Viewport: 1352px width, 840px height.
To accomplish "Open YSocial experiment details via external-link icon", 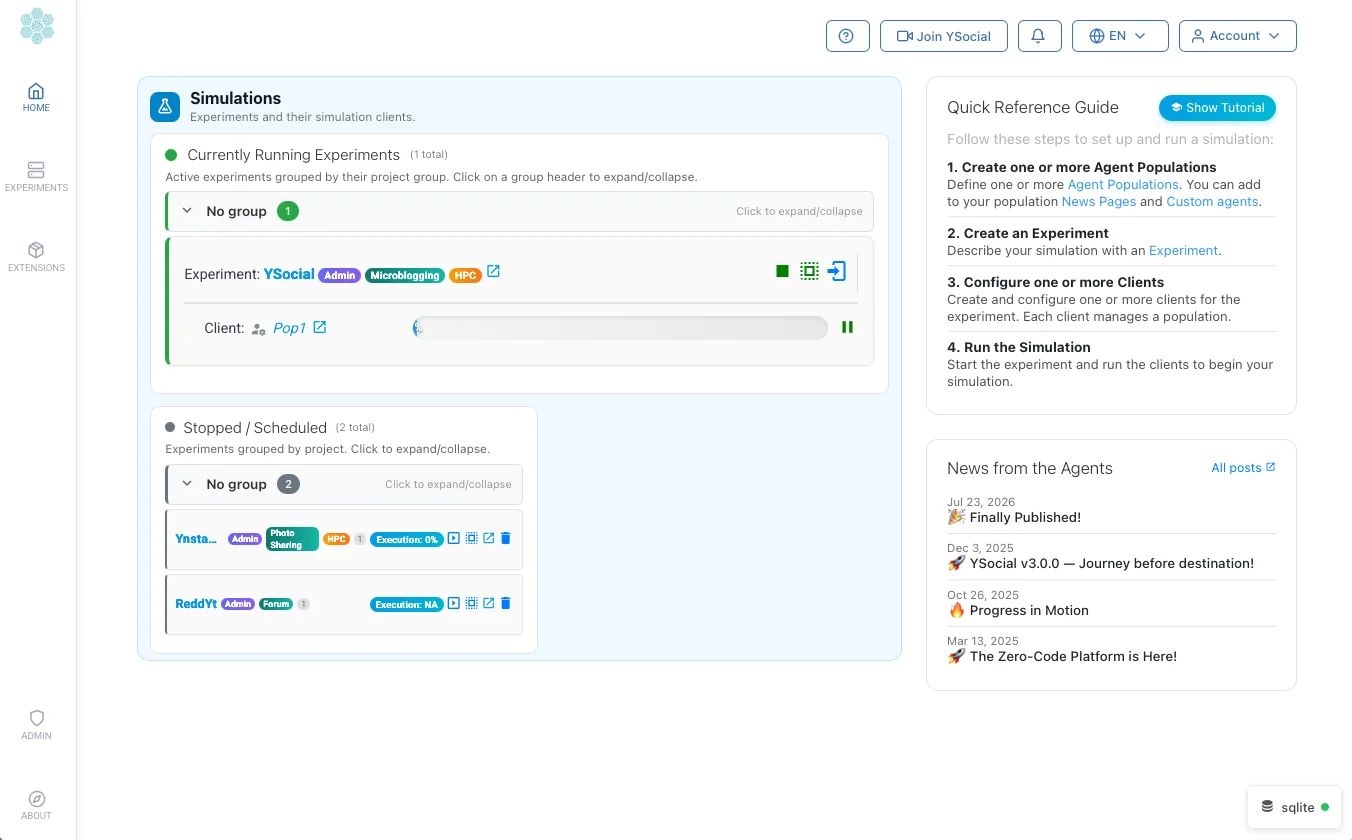I will pyautogui.click(x=493, y=272).
